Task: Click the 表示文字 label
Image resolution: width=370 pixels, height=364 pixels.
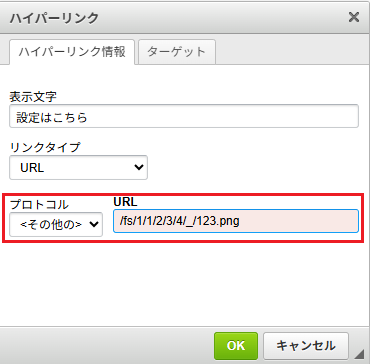Action: [x=33, y=97]
